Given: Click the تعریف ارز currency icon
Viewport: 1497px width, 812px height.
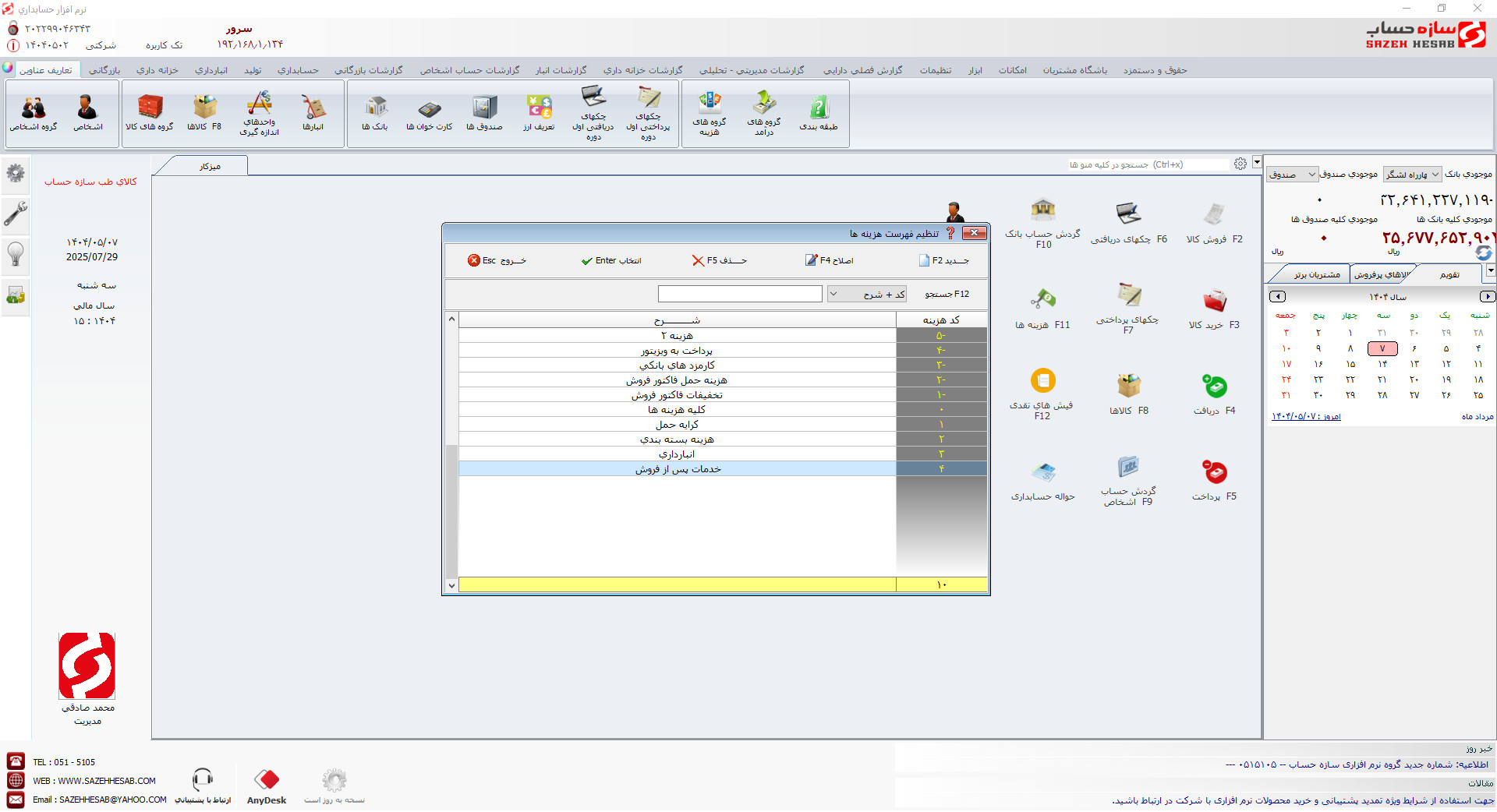Looking at the screenshot, I should click(x=539, y=113).
